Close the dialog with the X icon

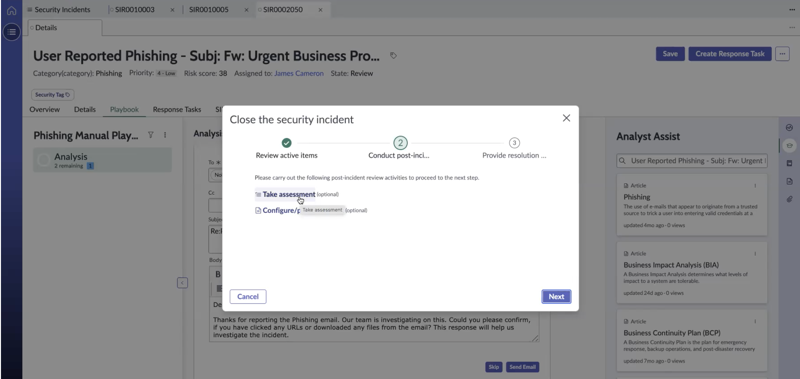(566, 118)
